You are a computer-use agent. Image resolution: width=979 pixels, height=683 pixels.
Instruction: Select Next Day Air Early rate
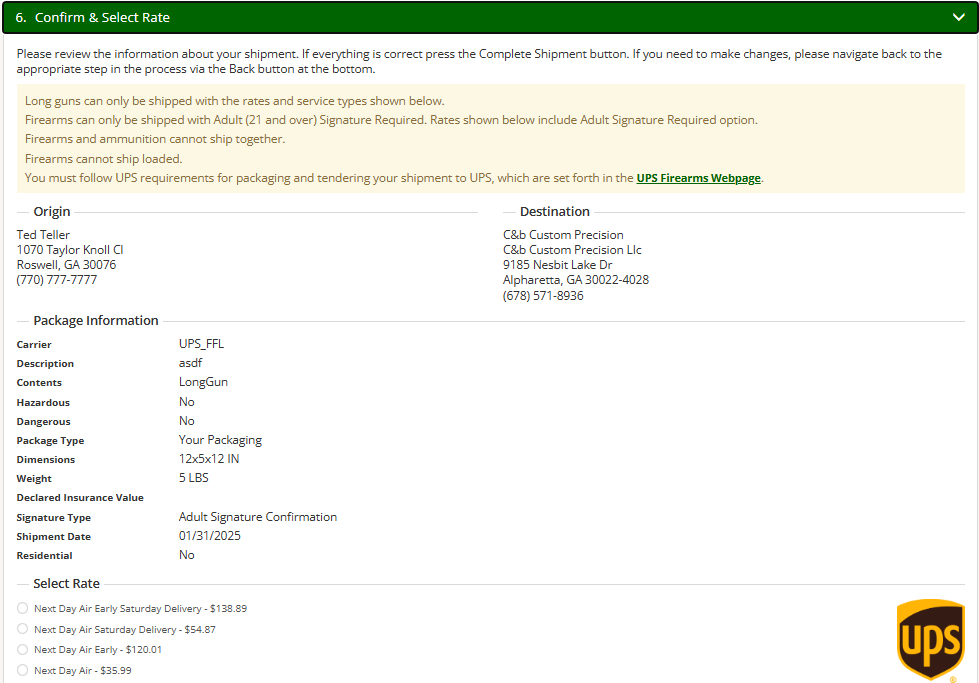22,649
